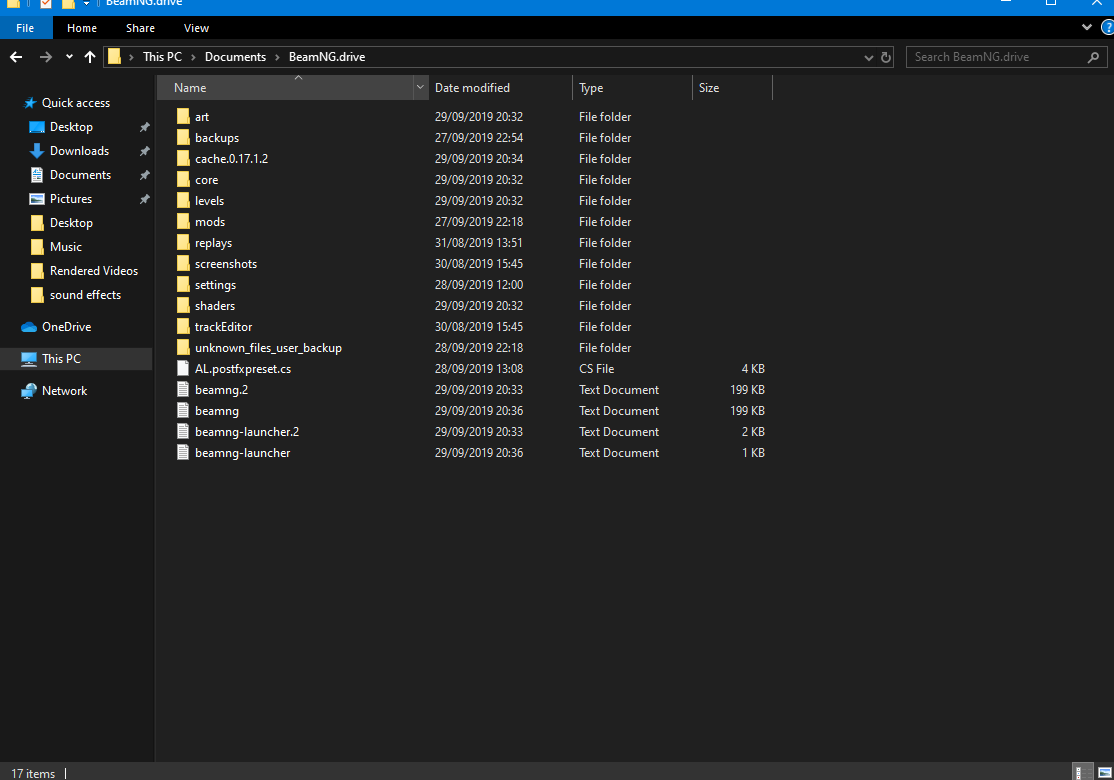
Task: Select the cache.0.17.1.2 folder icon
Action: [183, 158]
